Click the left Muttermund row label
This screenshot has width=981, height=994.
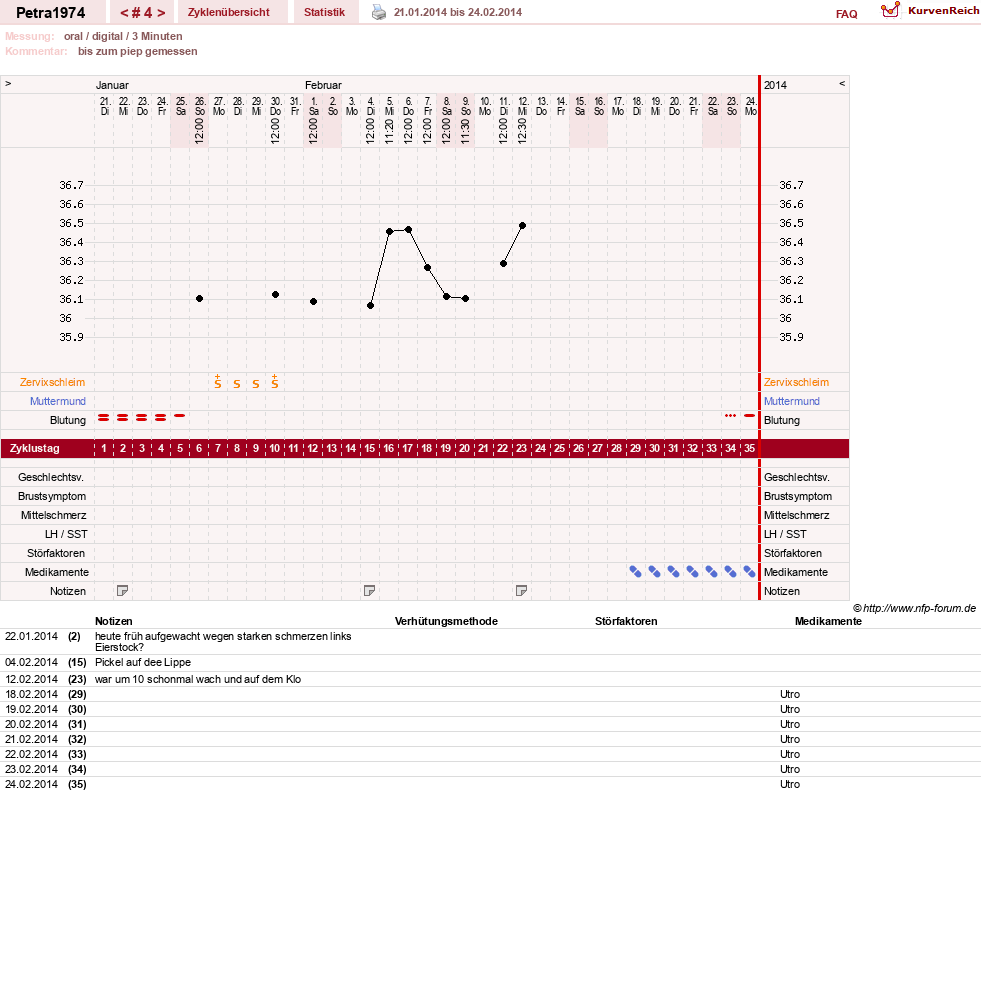58,401
